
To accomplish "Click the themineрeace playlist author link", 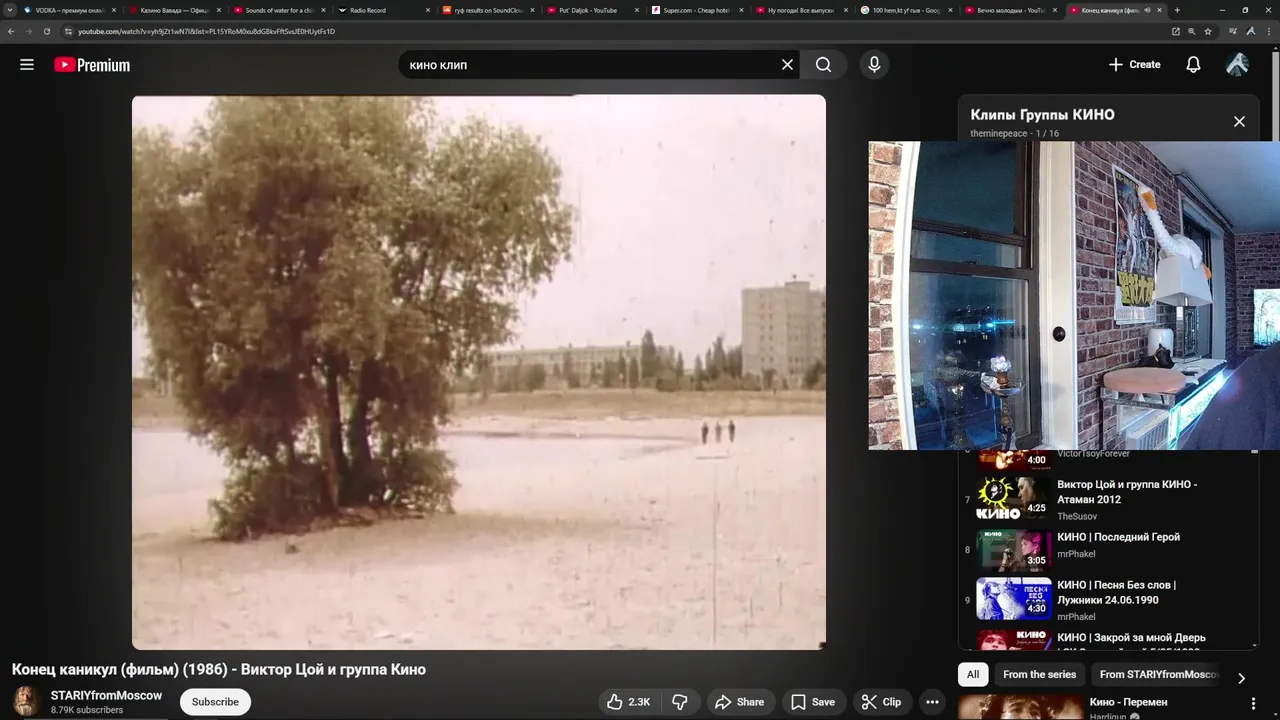I will 999,134.
